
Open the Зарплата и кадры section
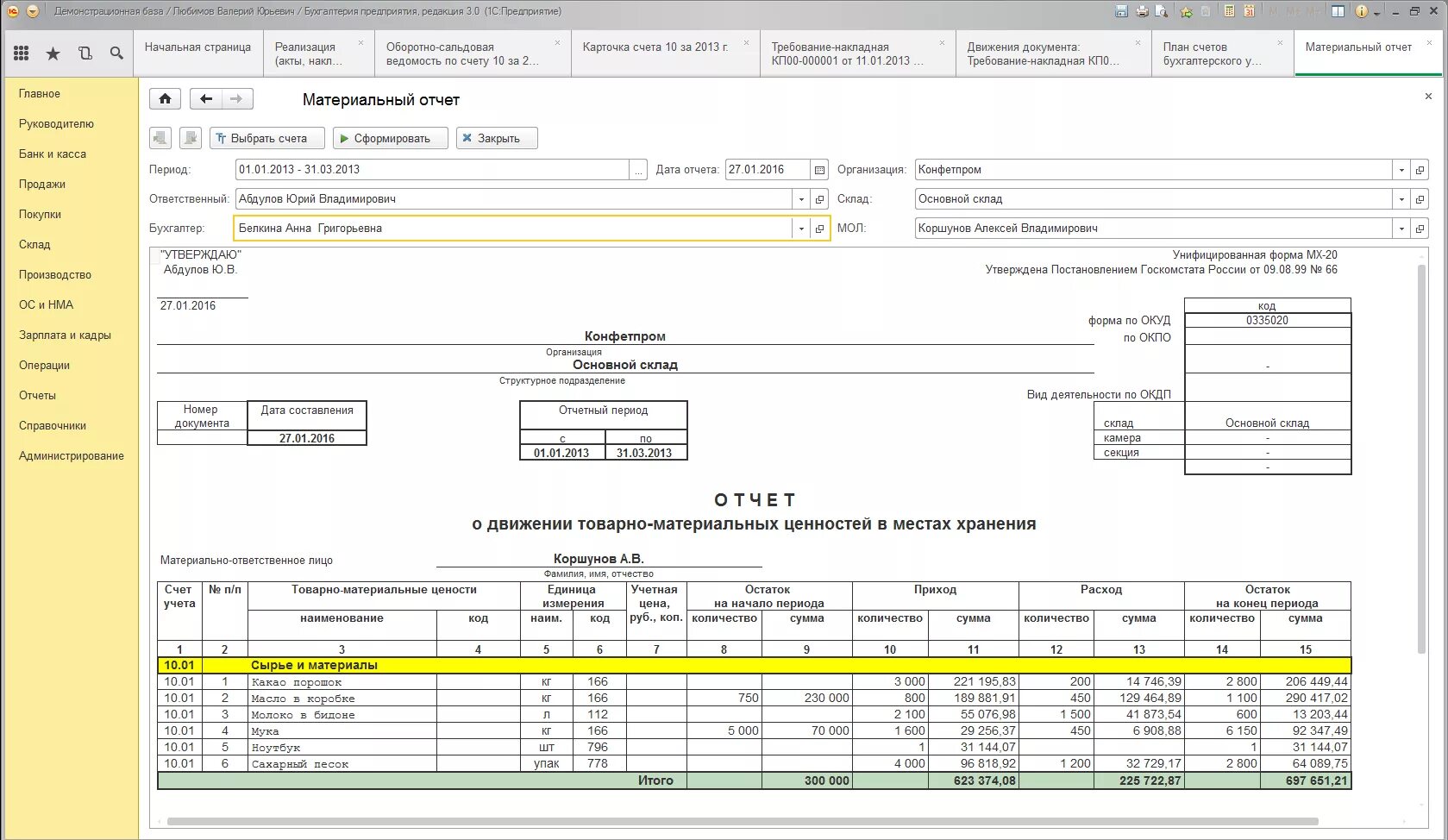[65, 335]
